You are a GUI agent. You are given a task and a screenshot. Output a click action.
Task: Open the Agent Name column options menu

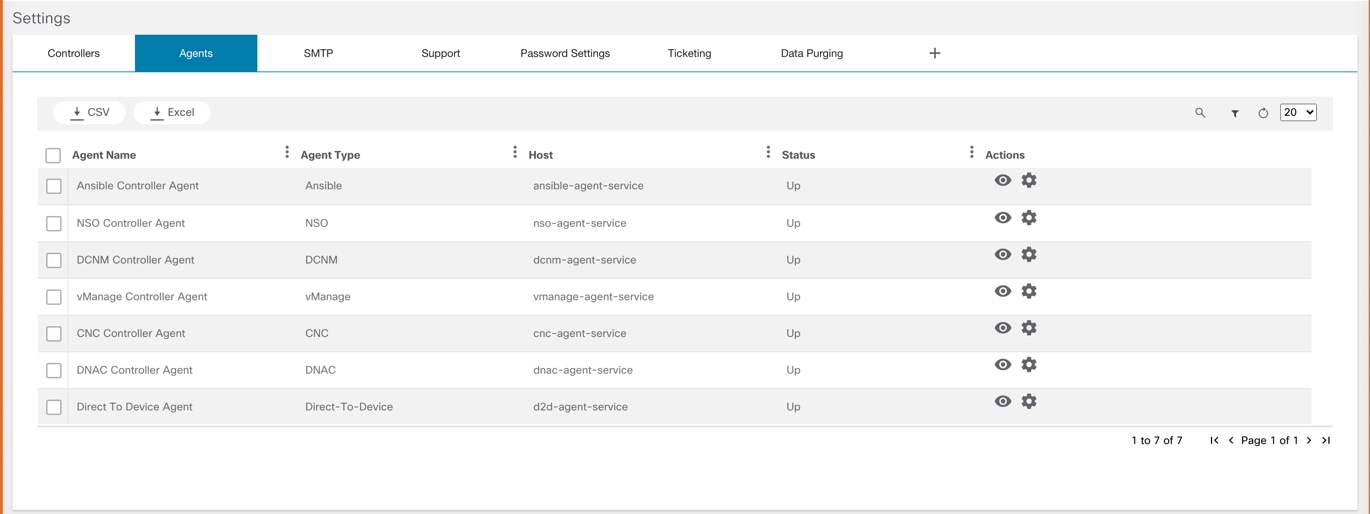pos(287,152)
